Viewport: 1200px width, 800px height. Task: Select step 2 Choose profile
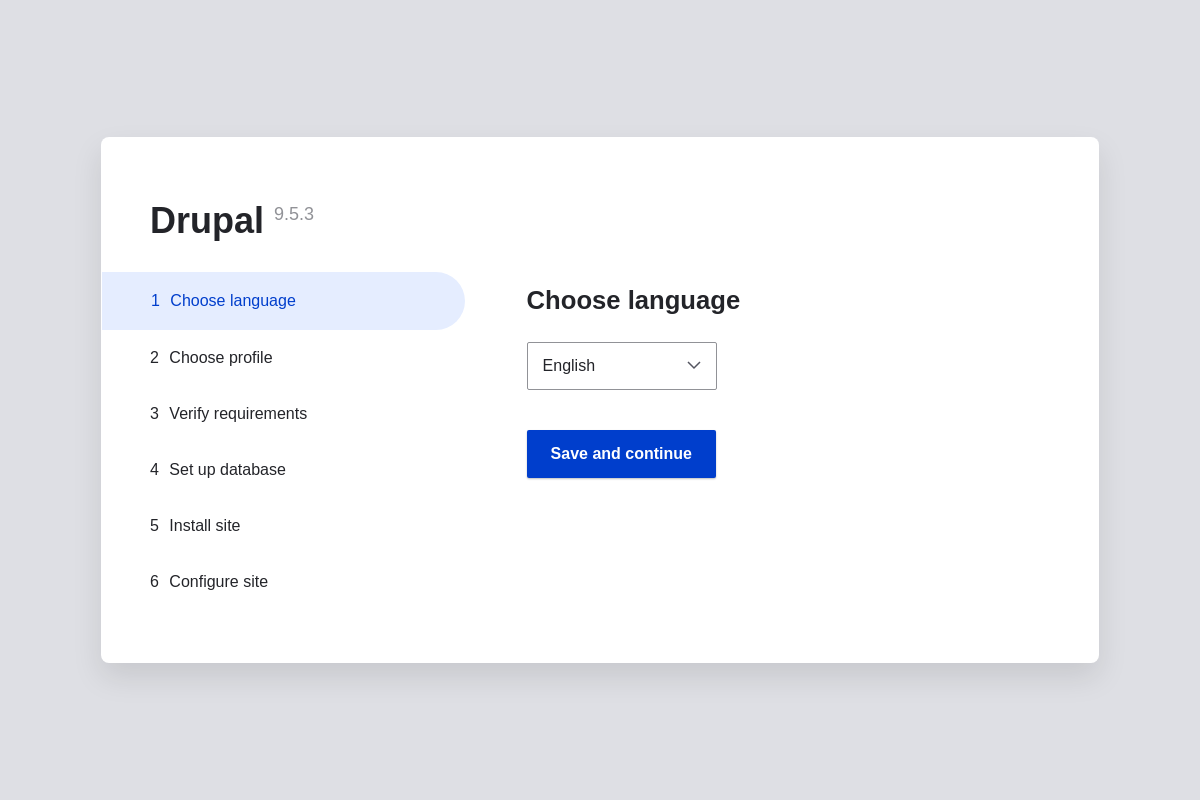pos(211,358)
